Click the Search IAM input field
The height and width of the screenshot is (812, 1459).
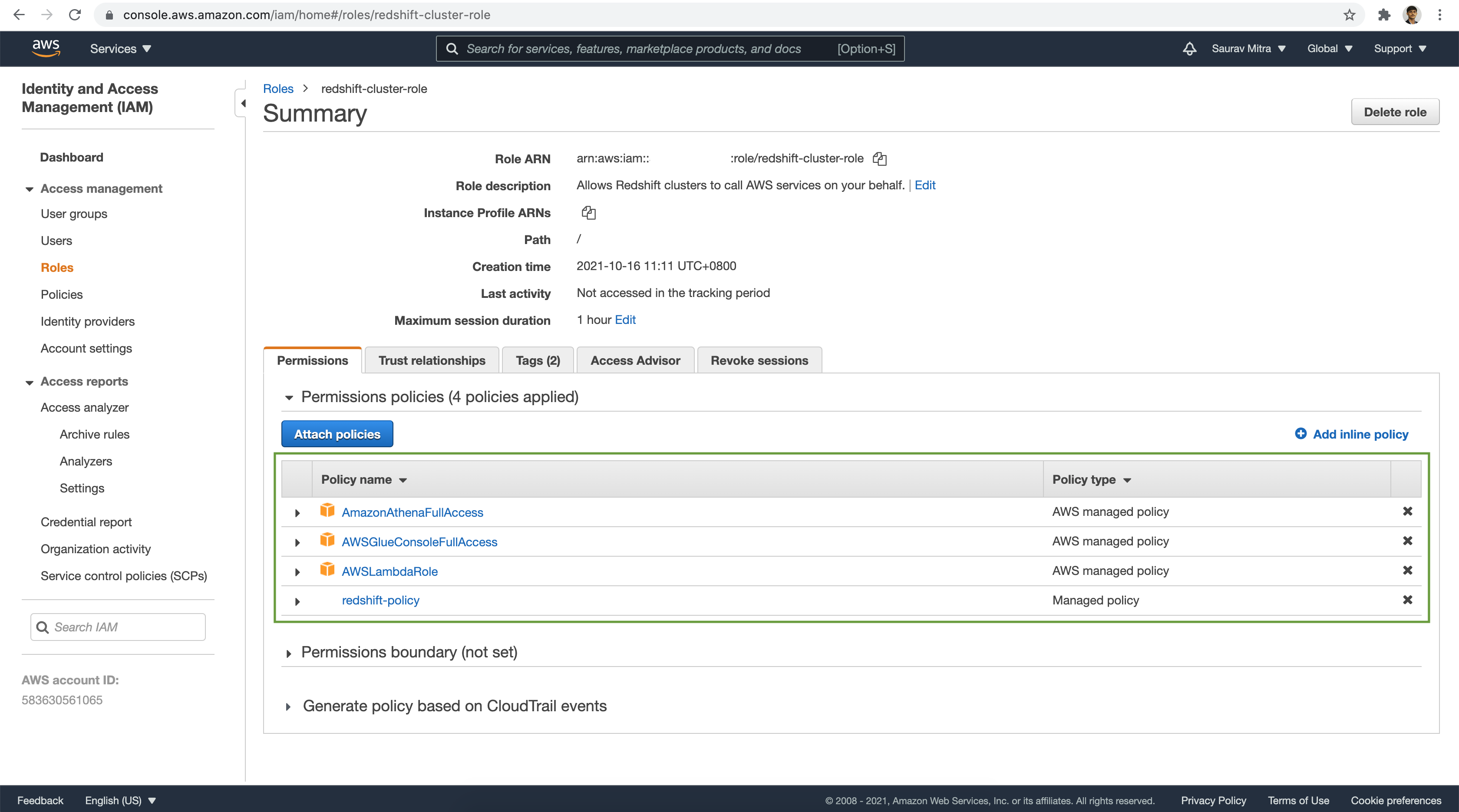coord(118,627)
